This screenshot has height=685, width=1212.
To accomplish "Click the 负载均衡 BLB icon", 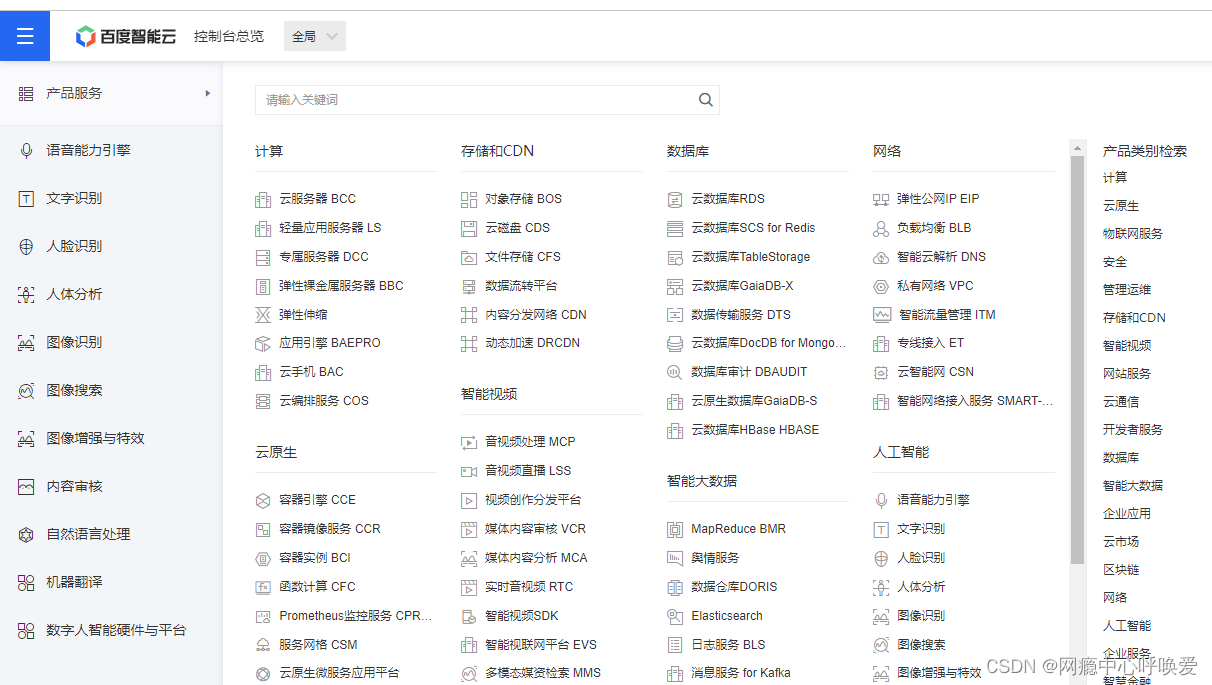I will (881, 228).
